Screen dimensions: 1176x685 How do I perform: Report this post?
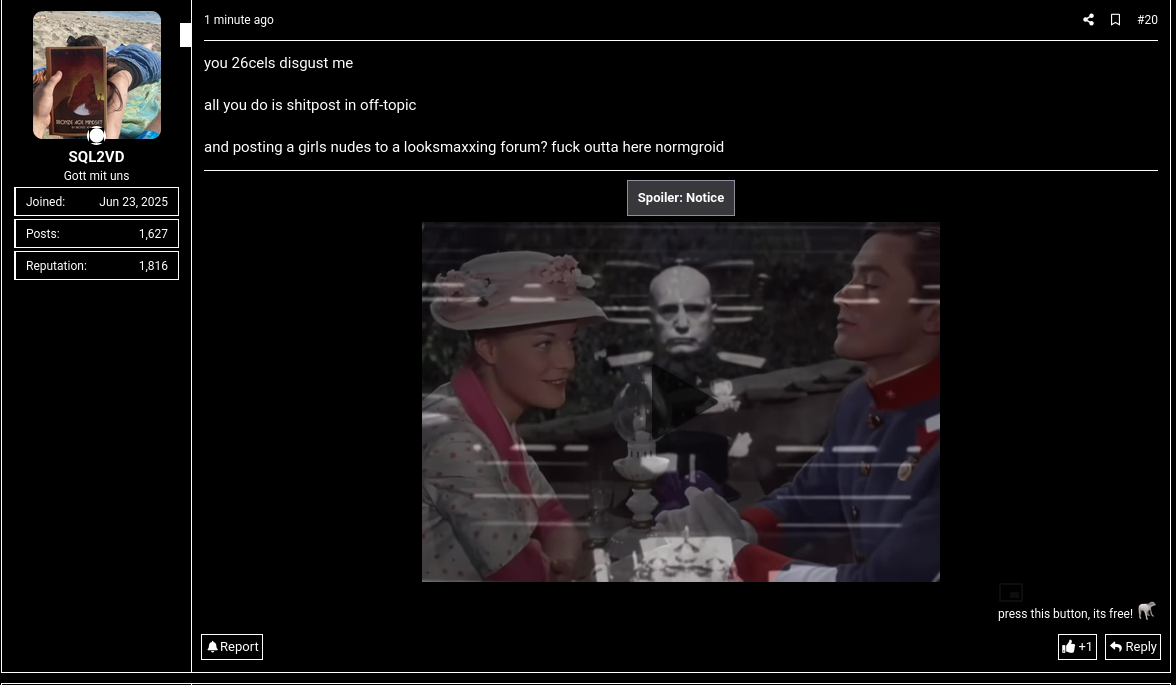click(x=232, y=647)
